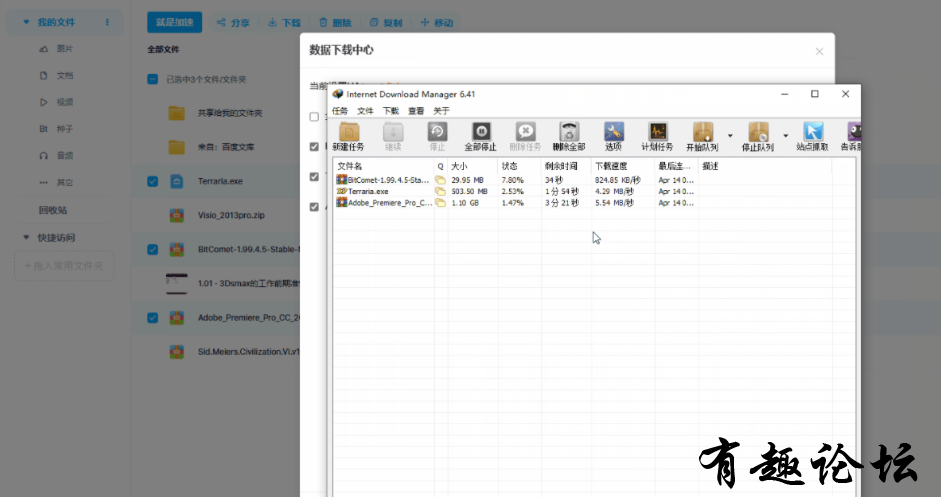
Task: Click the 共享给我的文件夹 folder icon in cloud drive
Action: click(176, 113)
